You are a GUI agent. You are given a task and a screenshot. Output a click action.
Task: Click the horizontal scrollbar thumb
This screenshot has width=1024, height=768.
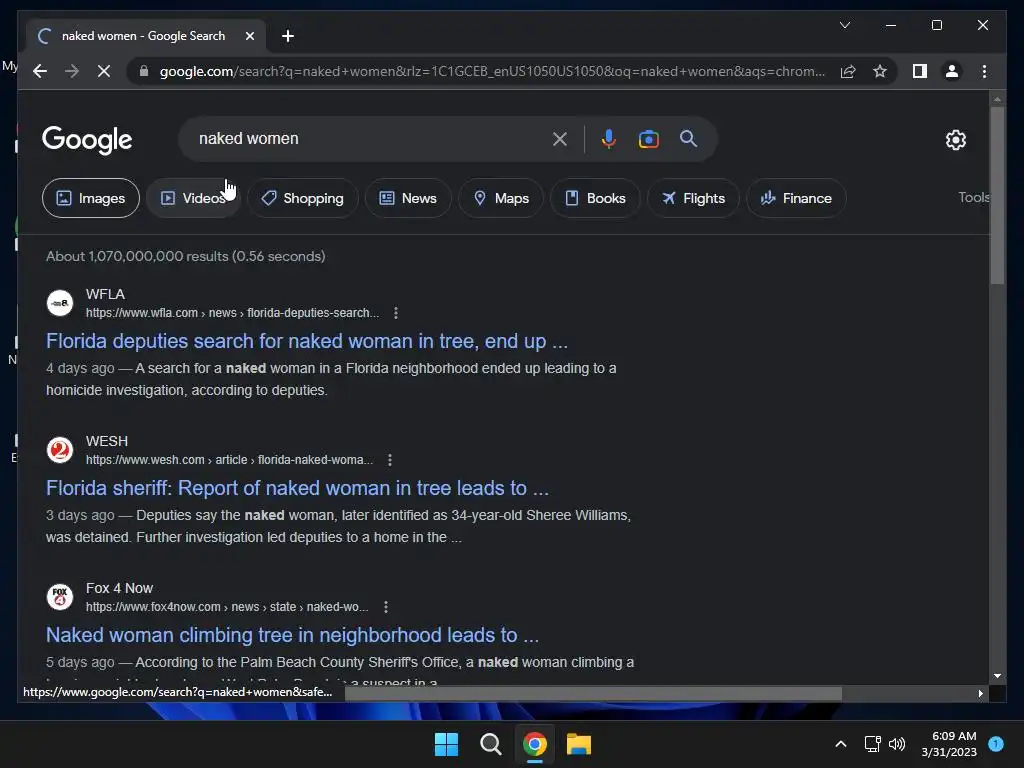point(593,694)
